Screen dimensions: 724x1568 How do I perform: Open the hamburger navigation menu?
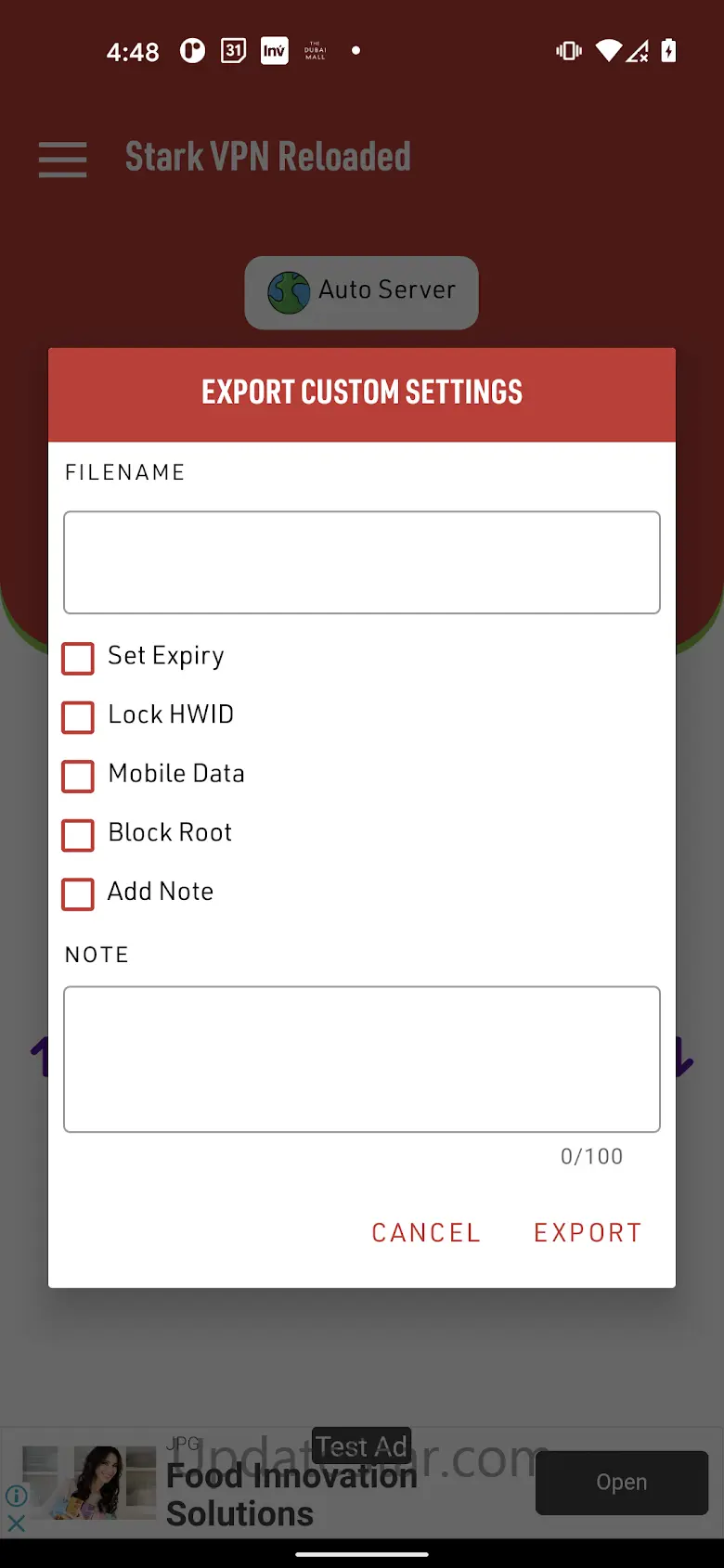click(x=62, y=159)
